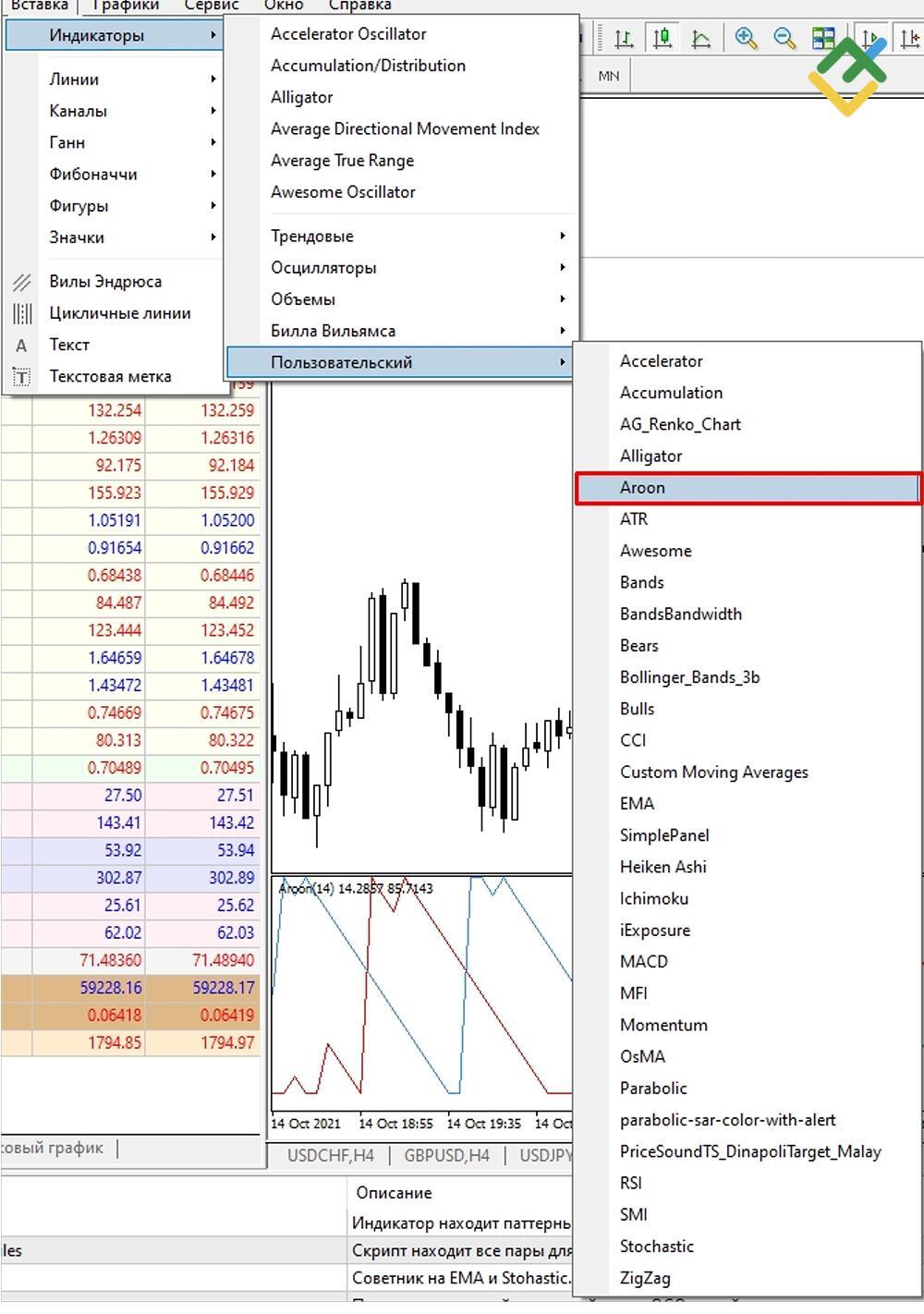The image size is (924, 1314).
Task: Switch to the USDCHF,H4 chart tab
Action: (330, 1156)
